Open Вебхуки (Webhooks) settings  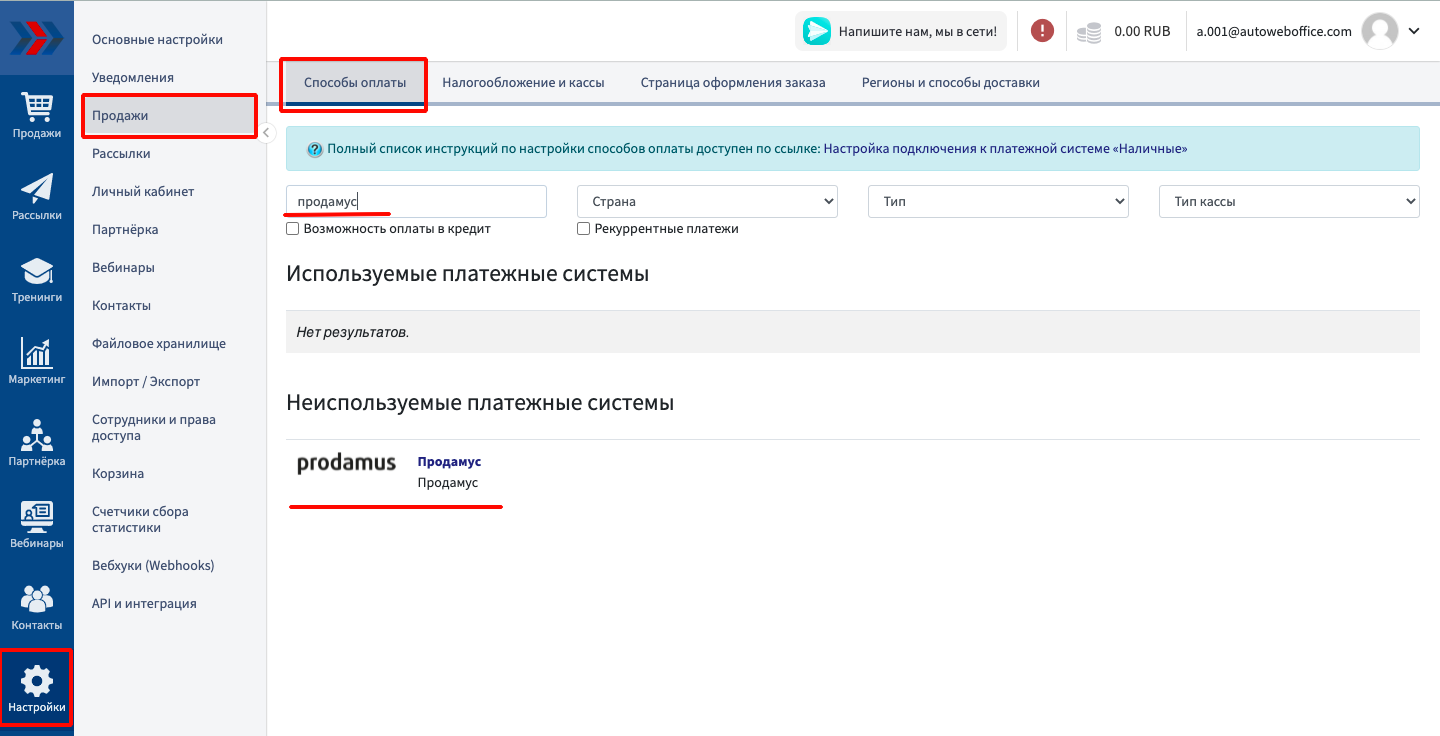pos(153,566)
